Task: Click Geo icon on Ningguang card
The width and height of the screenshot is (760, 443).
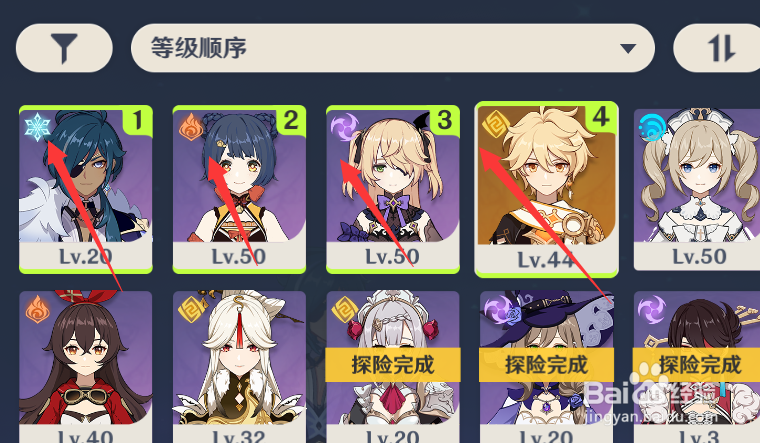Action: [191, 309]
